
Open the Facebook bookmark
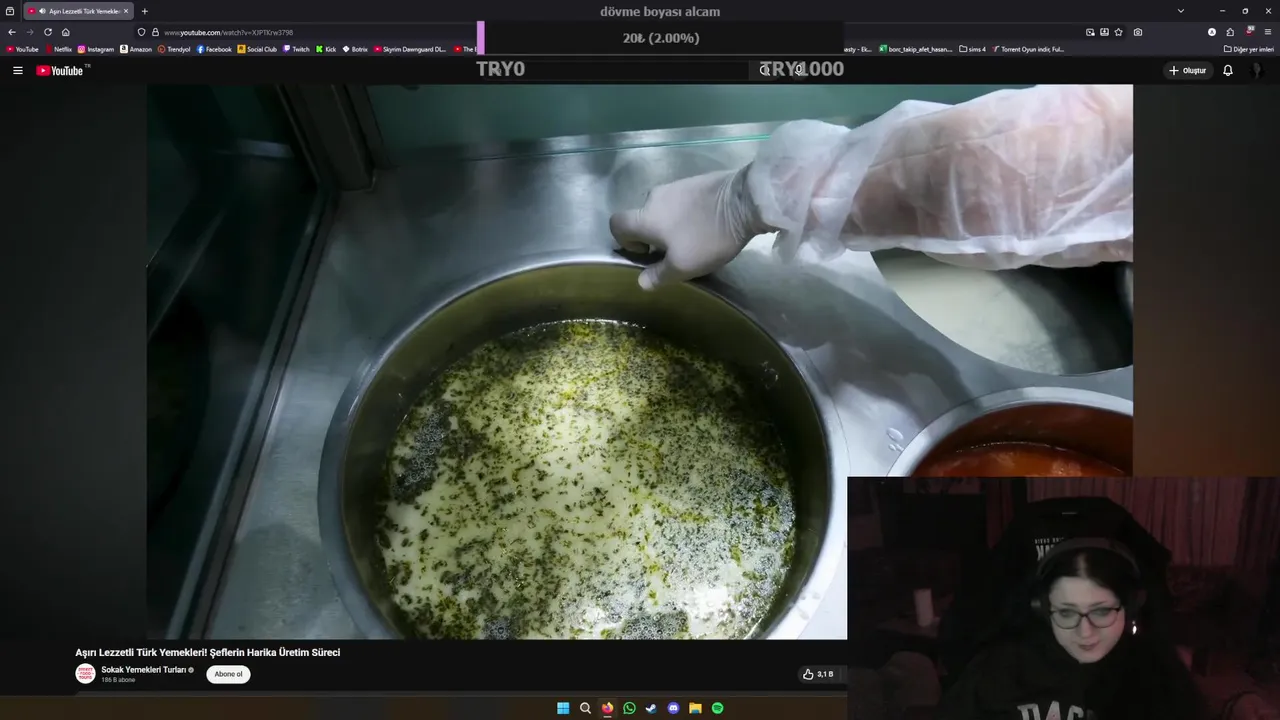tap(214, 49)
